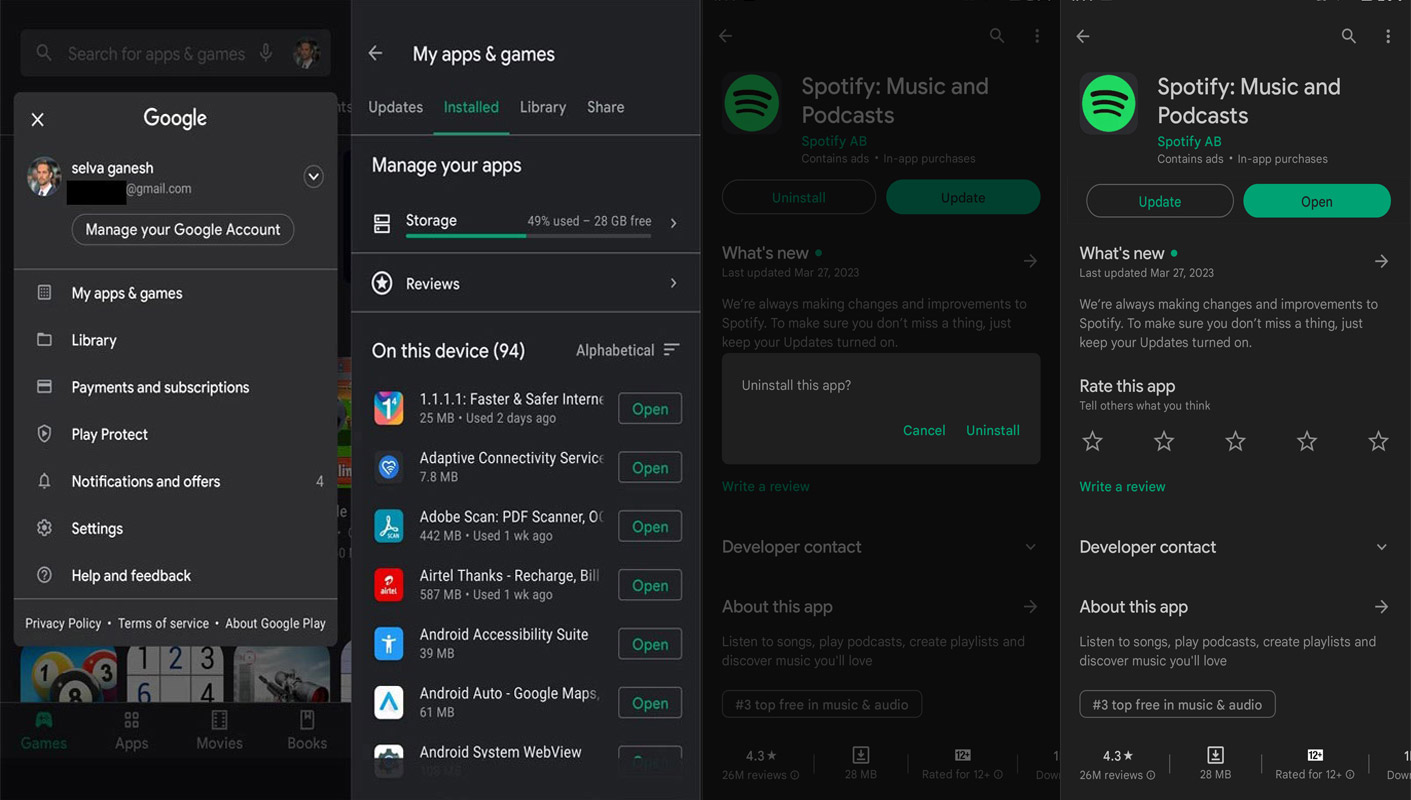Open What's new arrow on the Spotify page with the Open button

1381,261
